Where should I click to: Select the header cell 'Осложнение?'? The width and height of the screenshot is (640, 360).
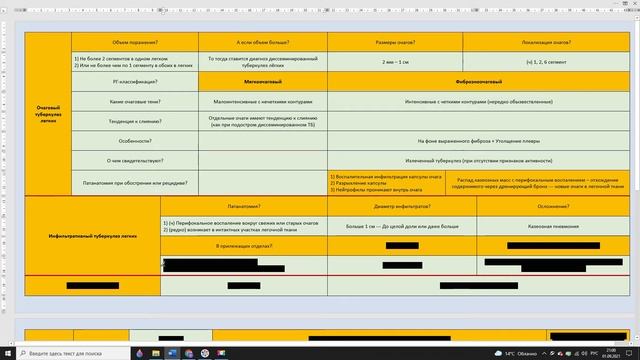553,206
